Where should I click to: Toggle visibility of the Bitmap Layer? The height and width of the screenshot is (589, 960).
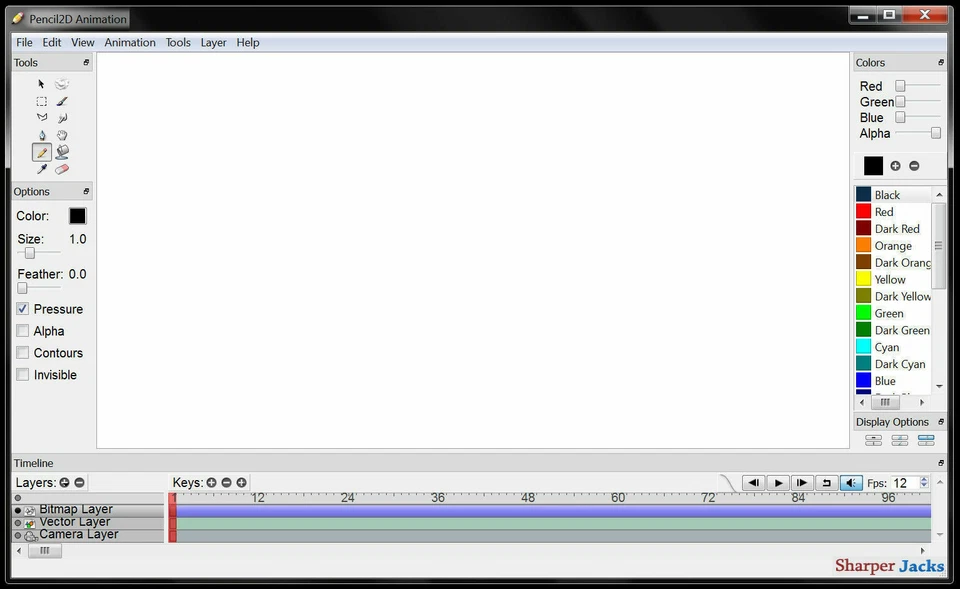[x=17, y=509]
